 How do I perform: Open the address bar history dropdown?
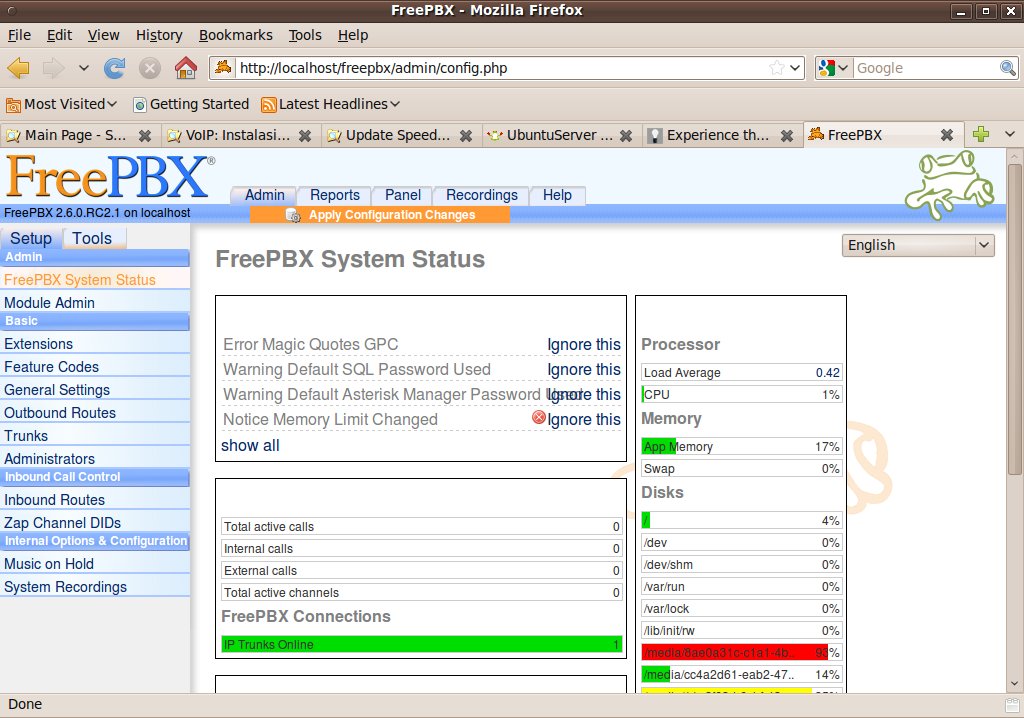pyautogui.click(x=795, y=68)
